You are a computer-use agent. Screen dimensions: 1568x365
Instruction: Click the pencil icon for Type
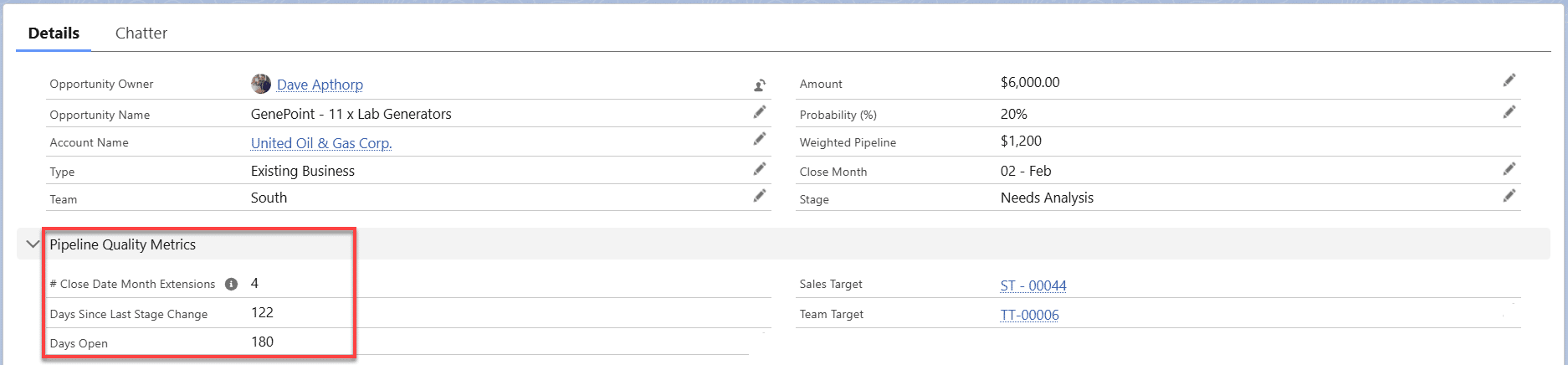click(x=760, y=169)
